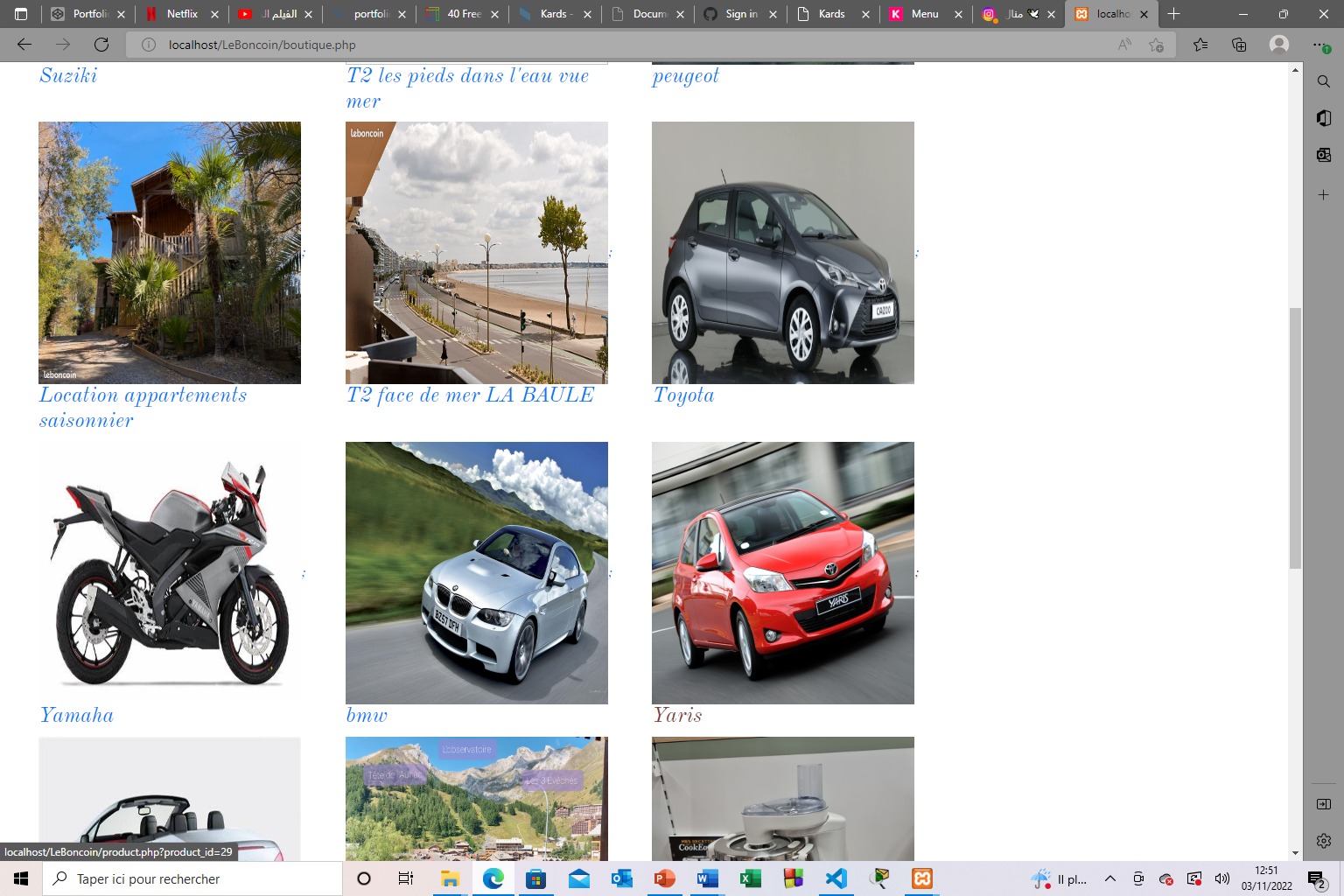This screenshot has height=896, width=1344.
Task: Click the La Baule seafront photo
Action: [477, 253]
